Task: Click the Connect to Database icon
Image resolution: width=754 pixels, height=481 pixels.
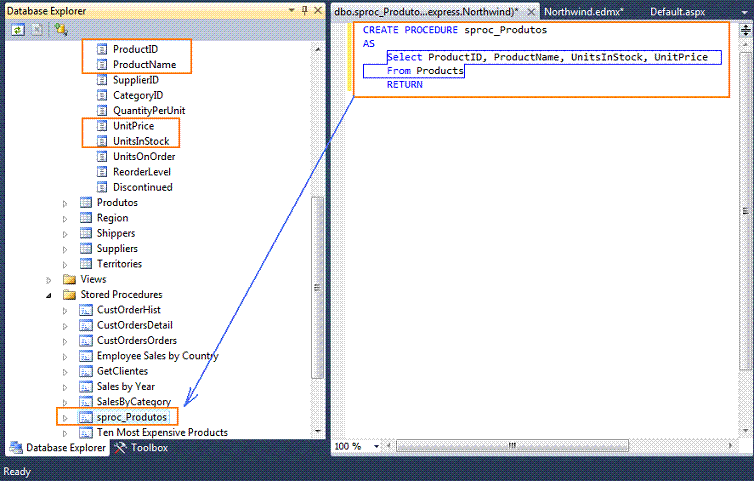Action: (x=61, y=30)
